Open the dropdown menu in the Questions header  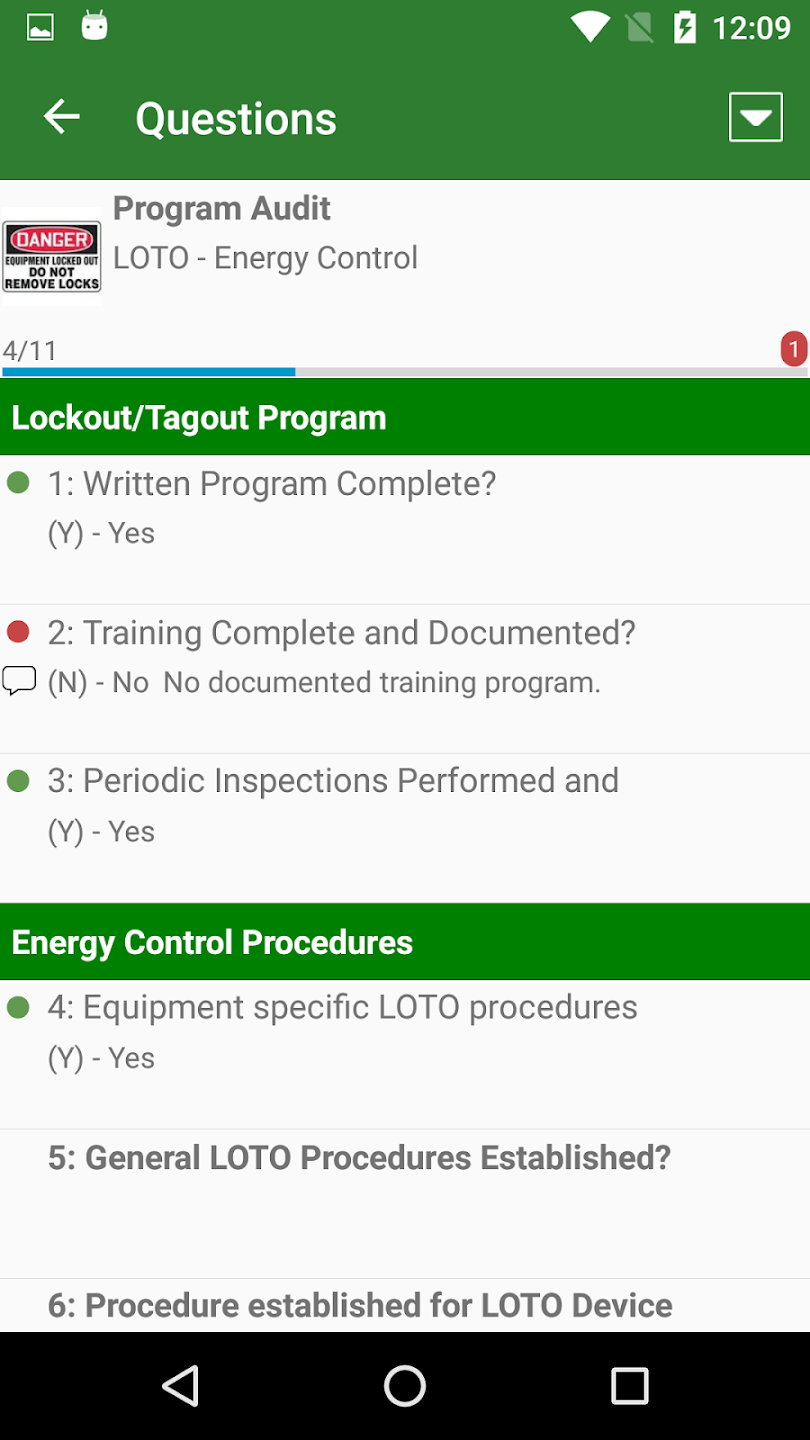pos(755,118)
